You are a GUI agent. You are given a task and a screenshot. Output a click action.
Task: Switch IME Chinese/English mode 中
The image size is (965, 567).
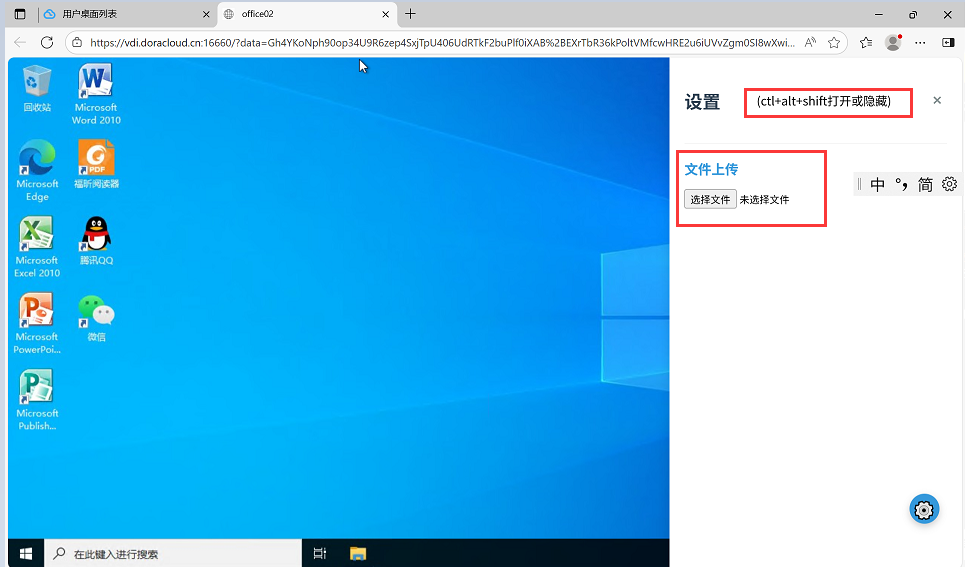coord(878,184)
